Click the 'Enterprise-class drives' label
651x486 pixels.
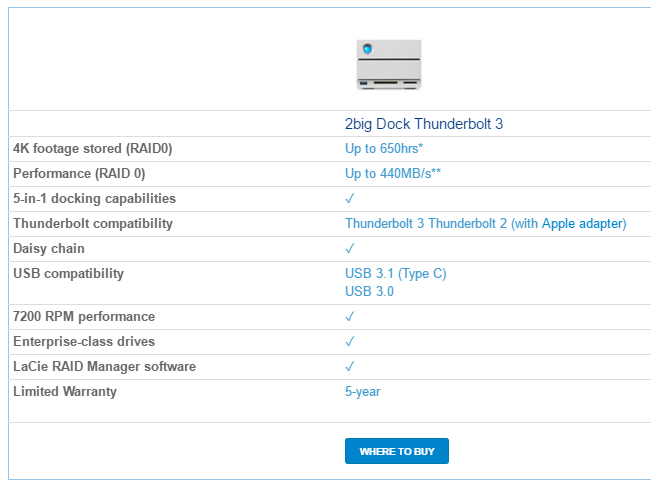pyautogui.click(x=84, y=341)
